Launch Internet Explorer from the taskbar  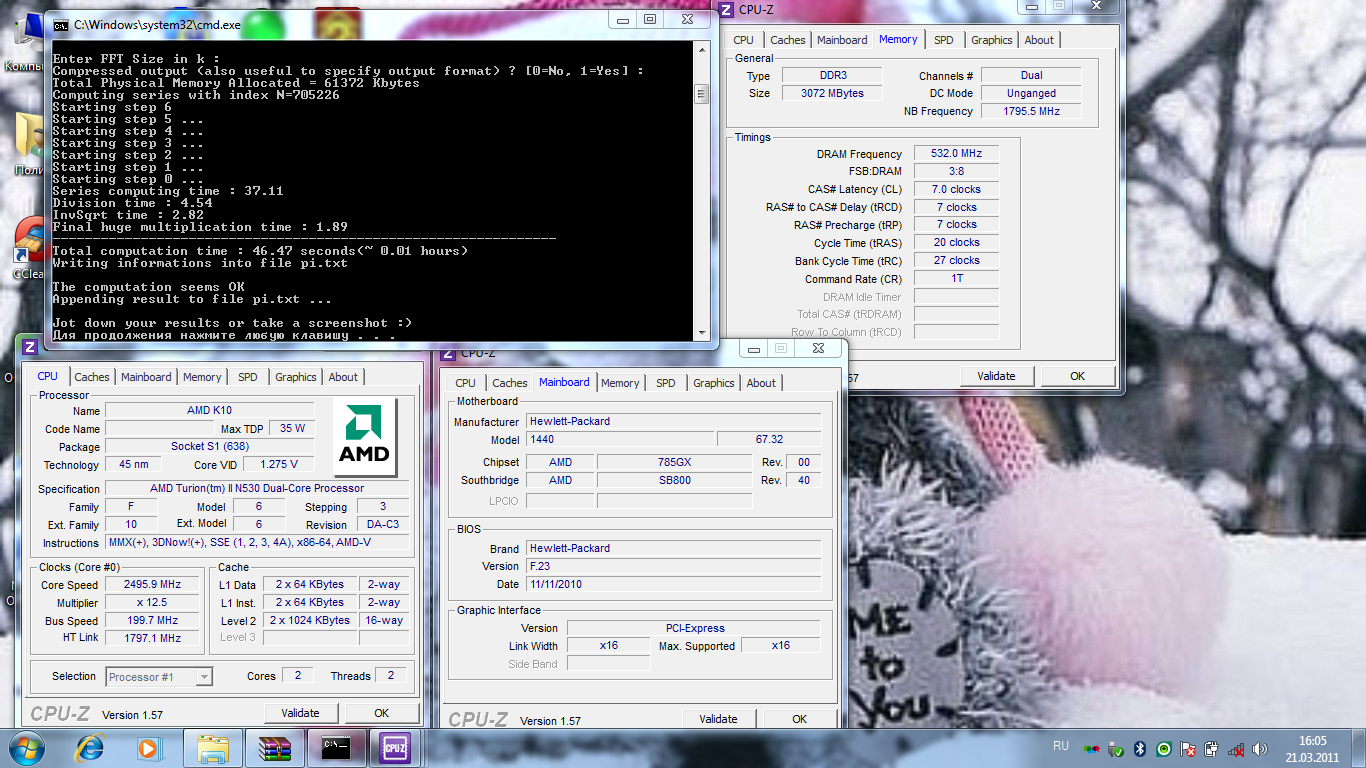91,748
